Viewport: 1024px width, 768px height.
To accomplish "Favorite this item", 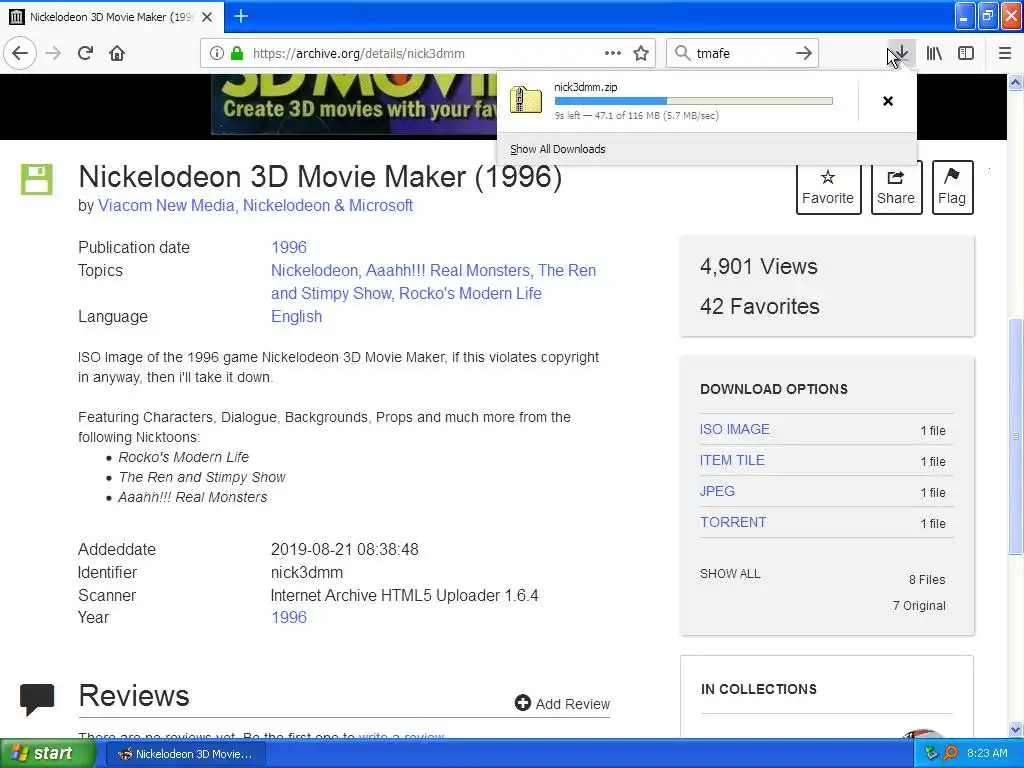I will (828, 187).
